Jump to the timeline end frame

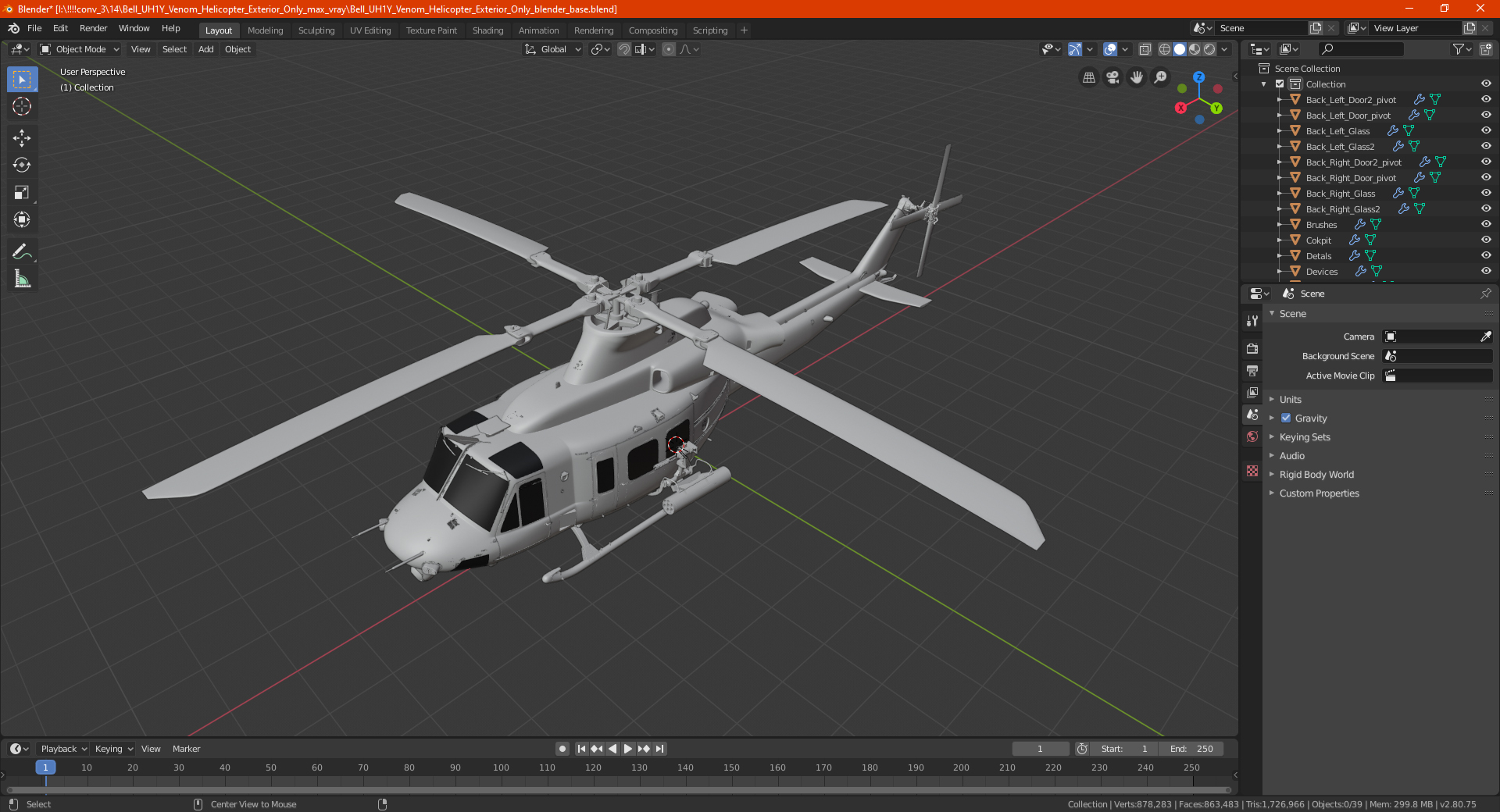pos(659,749)
